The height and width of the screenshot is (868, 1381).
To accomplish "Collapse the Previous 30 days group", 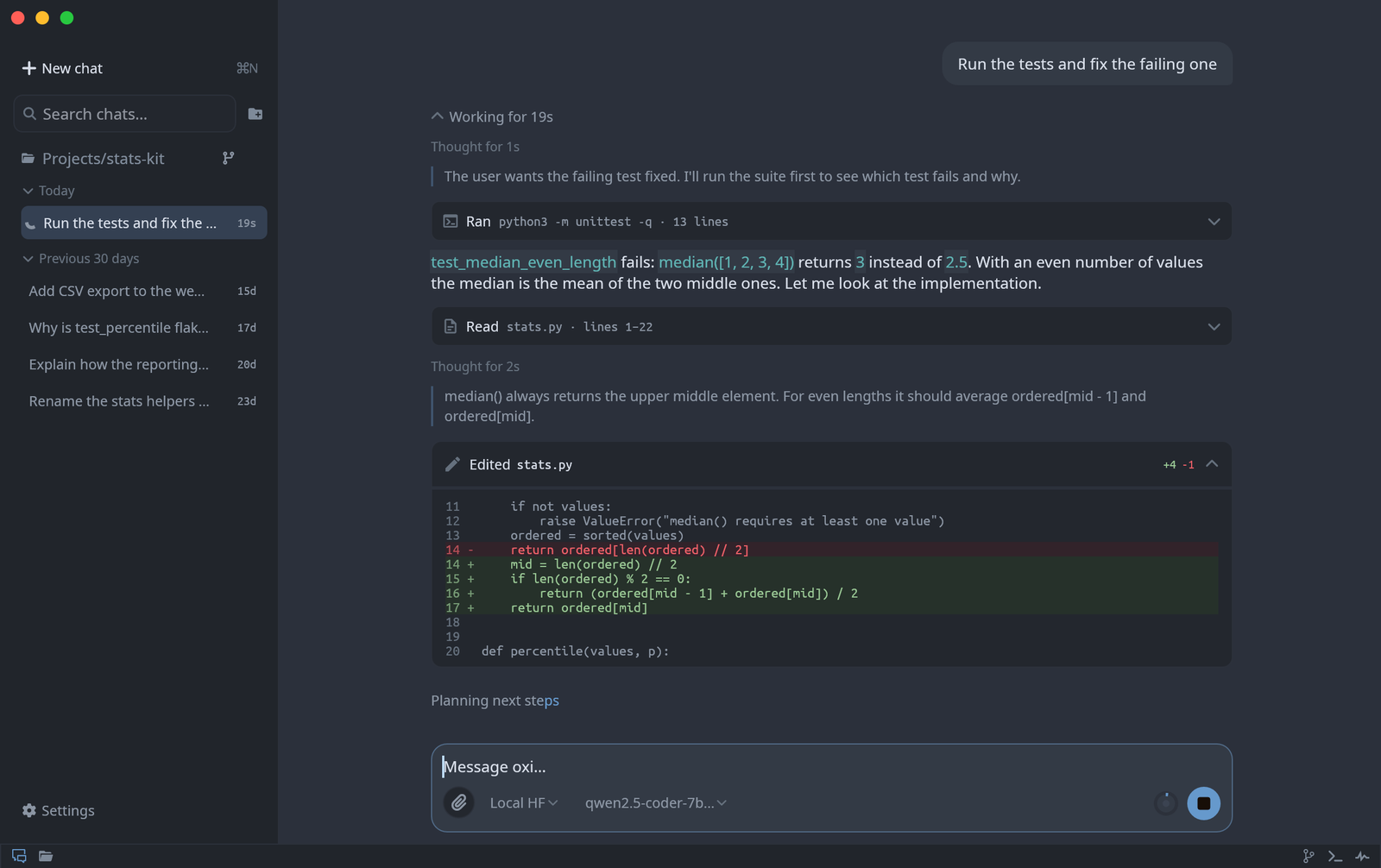I will [81, 259].
